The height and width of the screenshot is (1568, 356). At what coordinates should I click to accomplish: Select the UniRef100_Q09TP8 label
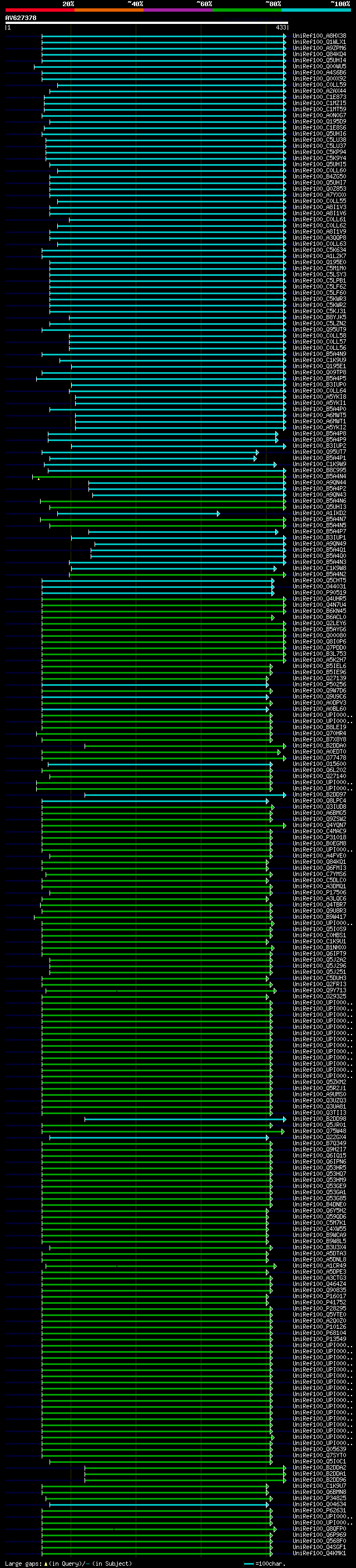(x=319, y=373)
